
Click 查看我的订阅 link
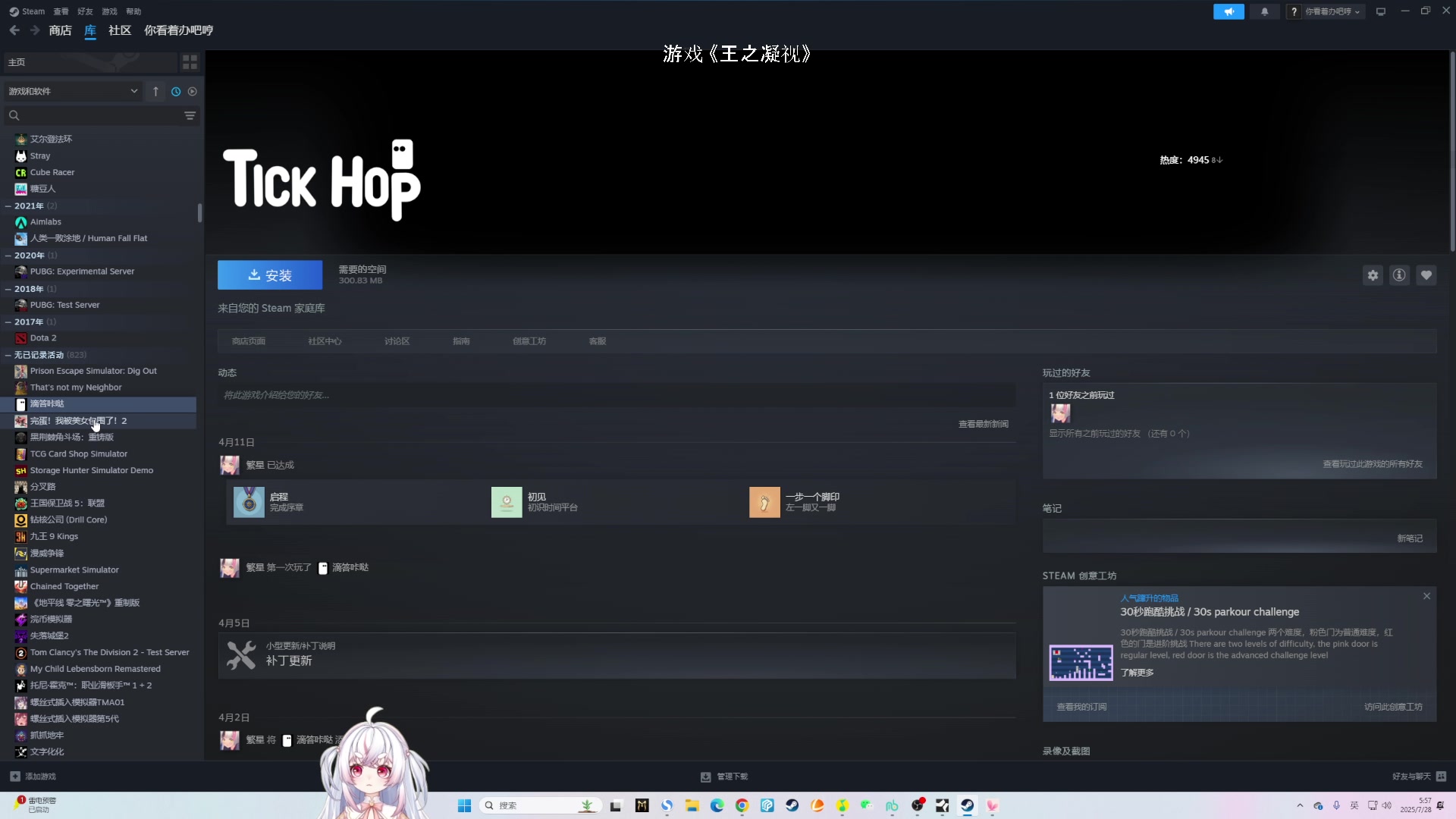(x=1082, y=707)
